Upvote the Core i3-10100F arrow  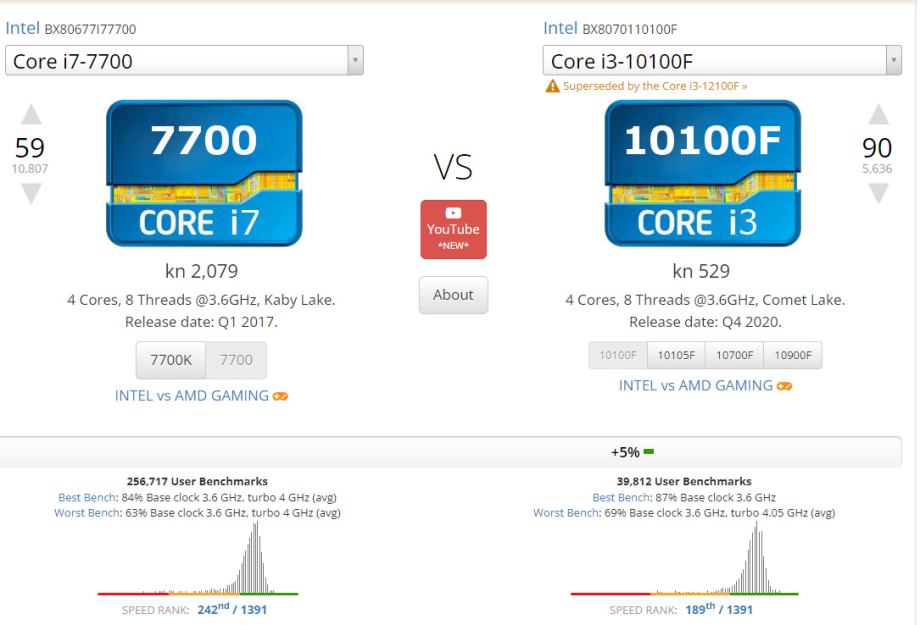click(x=878, y=114)
